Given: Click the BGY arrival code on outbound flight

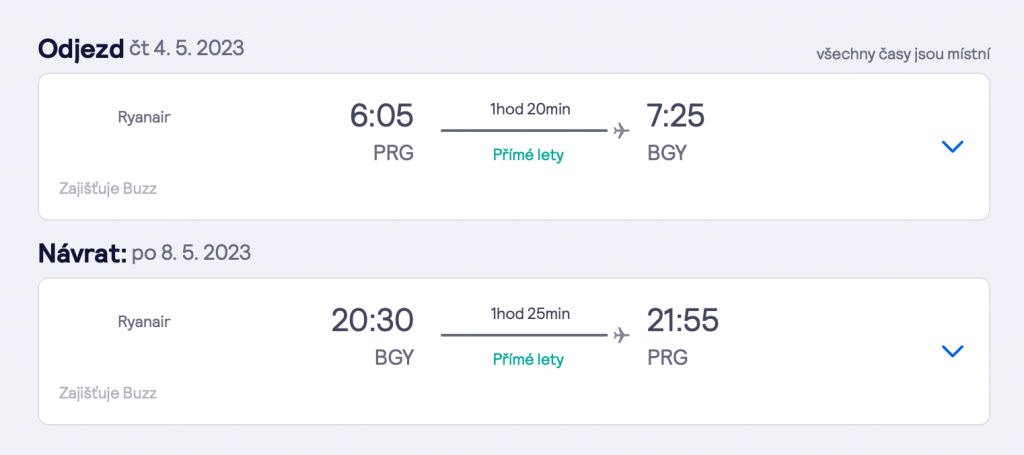Looking at the screenshot, I should click(x=667, y=153).
